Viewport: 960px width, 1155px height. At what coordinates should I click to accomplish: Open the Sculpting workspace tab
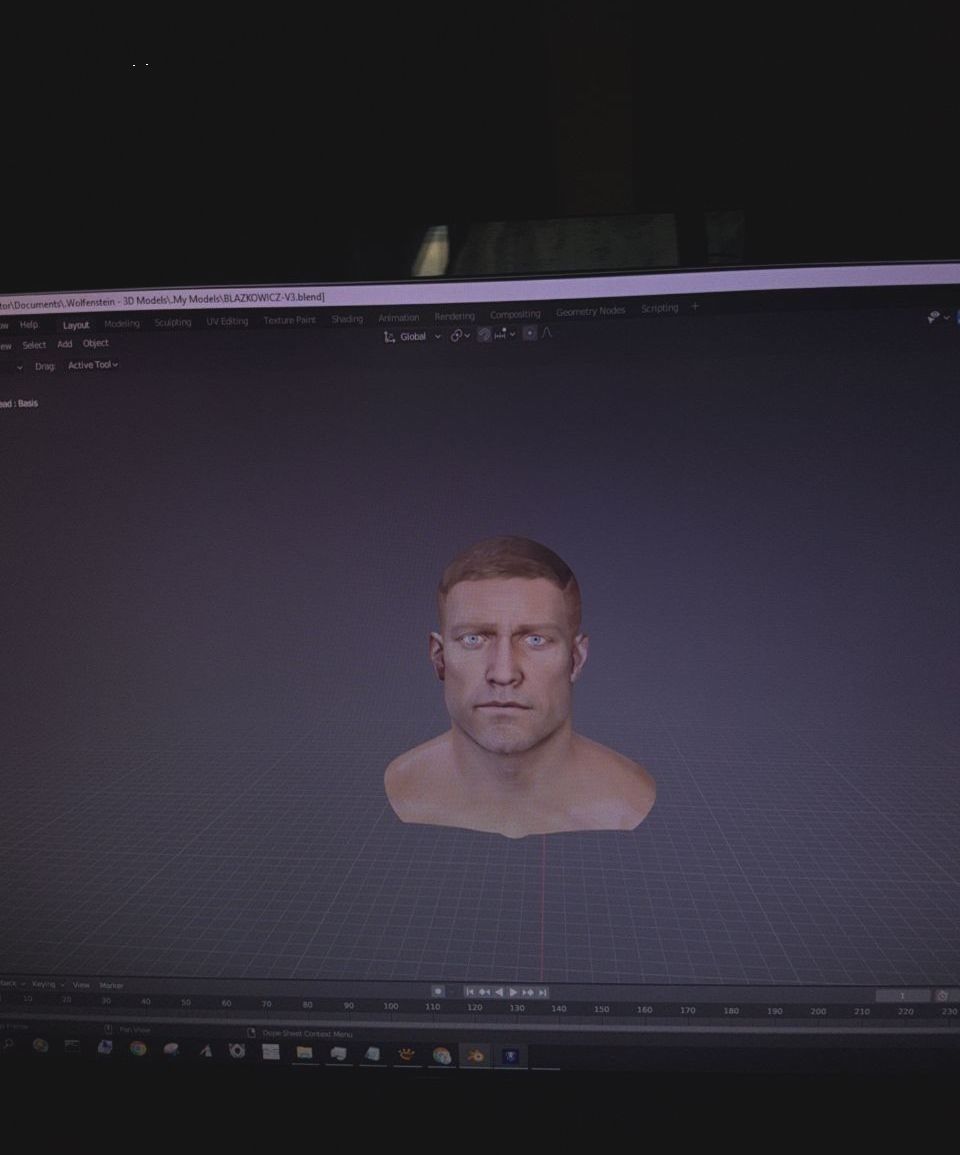(172, 322)
